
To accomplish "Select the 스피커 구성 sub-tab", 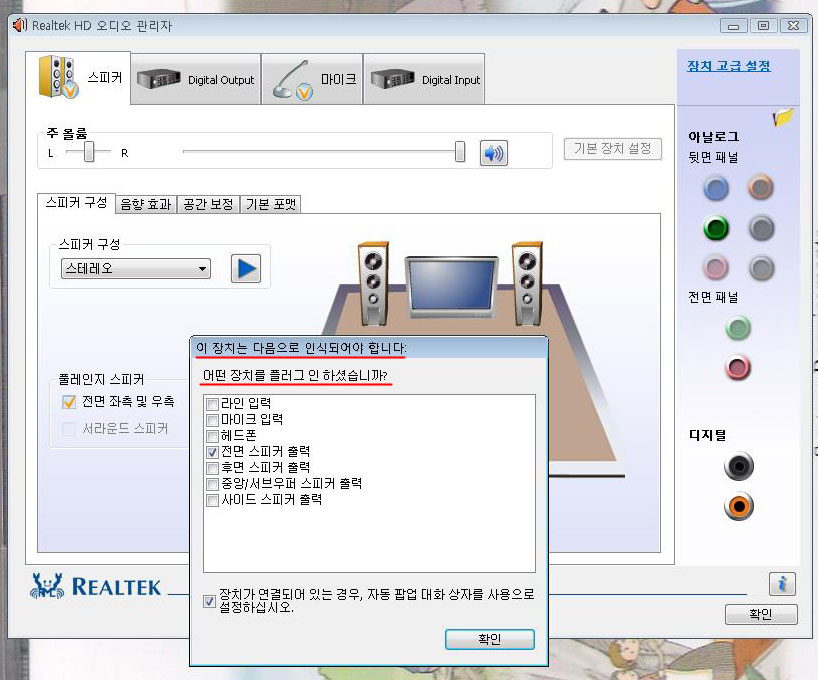I will pyautogui.click(x=76, y=202).
